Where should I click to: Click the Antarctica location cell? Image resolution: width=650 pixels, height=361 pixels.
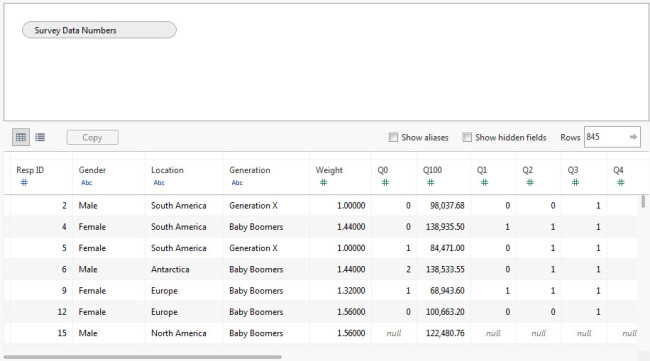coord(184,269)
